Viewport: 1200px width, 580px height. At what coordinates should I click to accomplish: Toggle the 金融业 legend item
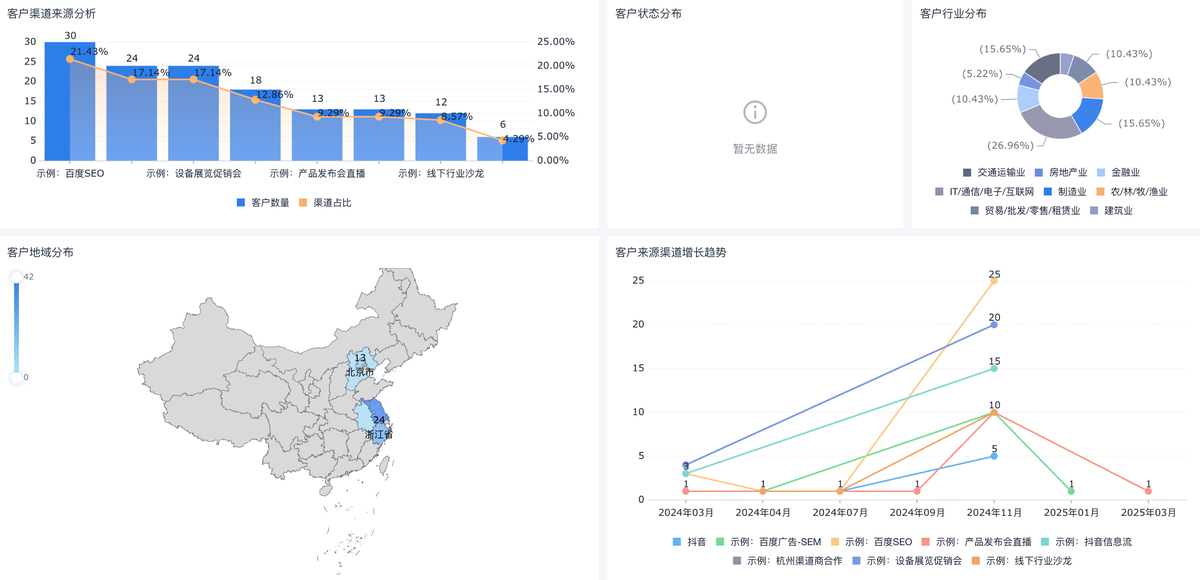[1120, 172]
